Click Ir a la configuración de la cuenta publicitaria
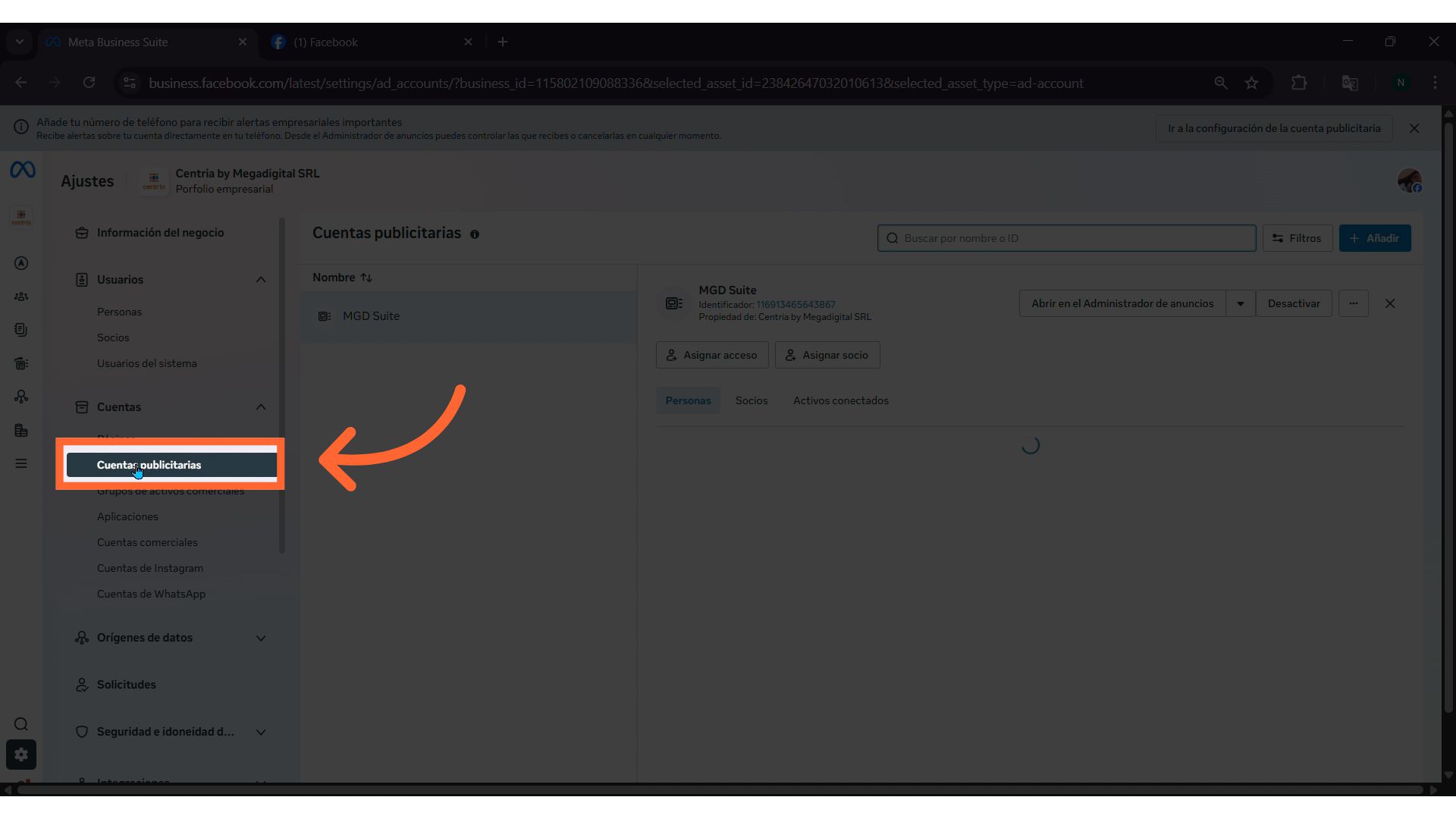This screenshot has width=1456, height=819. [1274, 128]
